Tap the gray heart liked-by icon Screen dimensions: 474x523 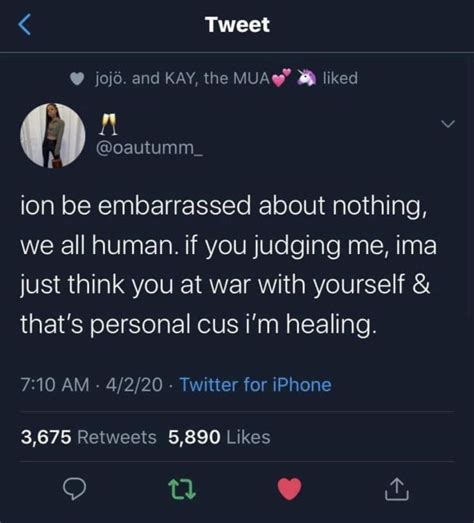(77, 79)
